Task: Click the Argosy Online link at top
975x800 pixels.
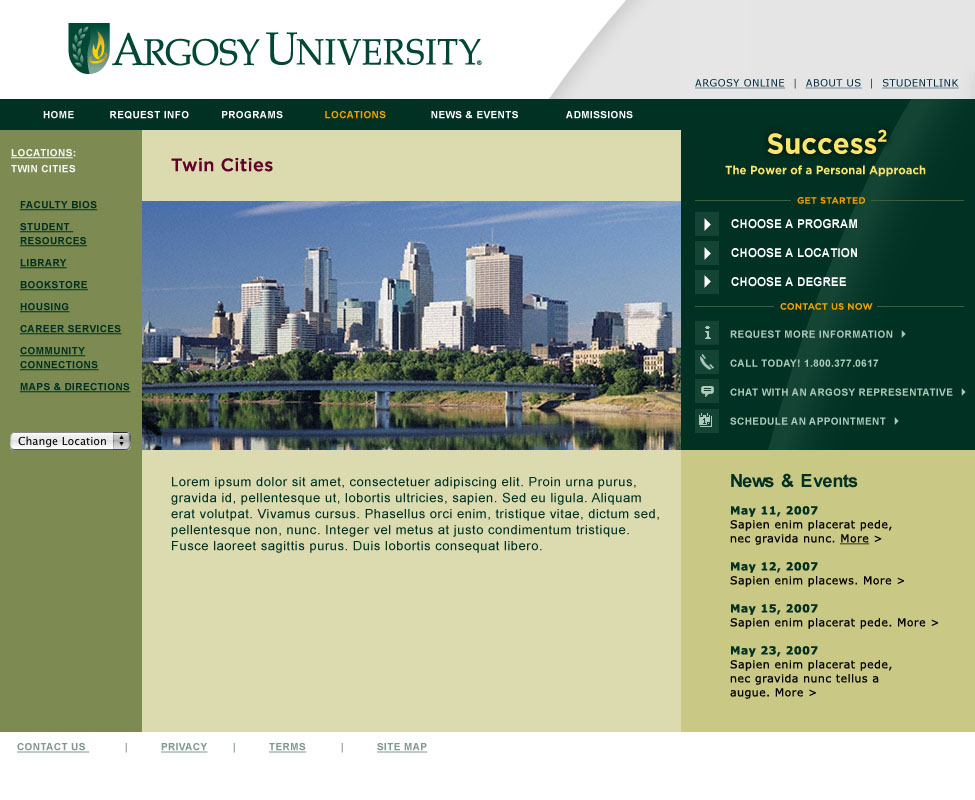Action: (x=740, y=84)
